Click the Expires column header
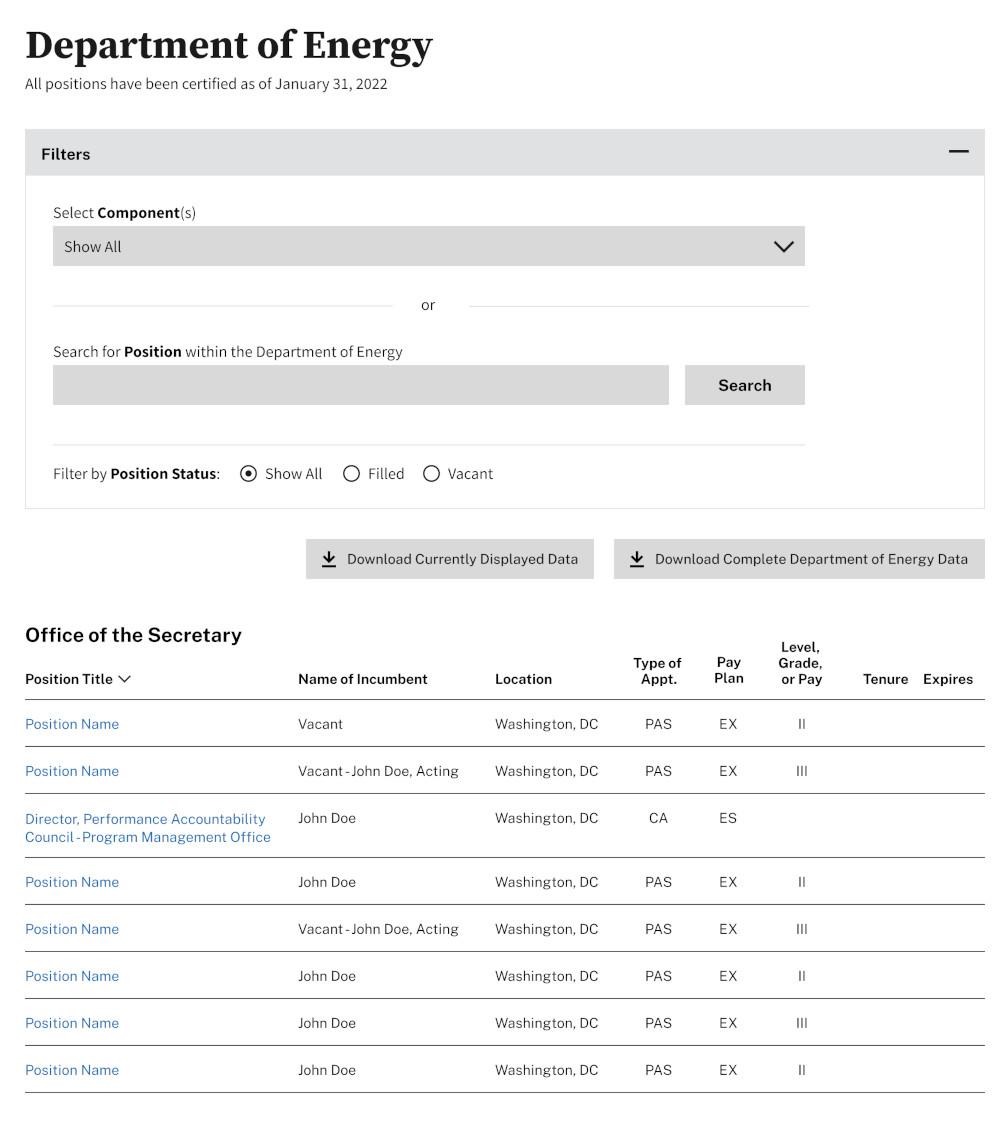1008x1131 pixels. (947, 679)
